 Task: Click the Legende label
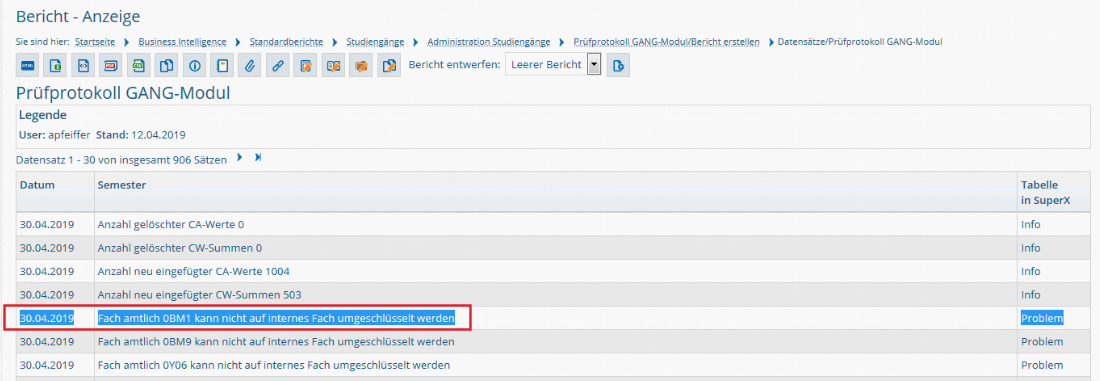pos(43,114)
